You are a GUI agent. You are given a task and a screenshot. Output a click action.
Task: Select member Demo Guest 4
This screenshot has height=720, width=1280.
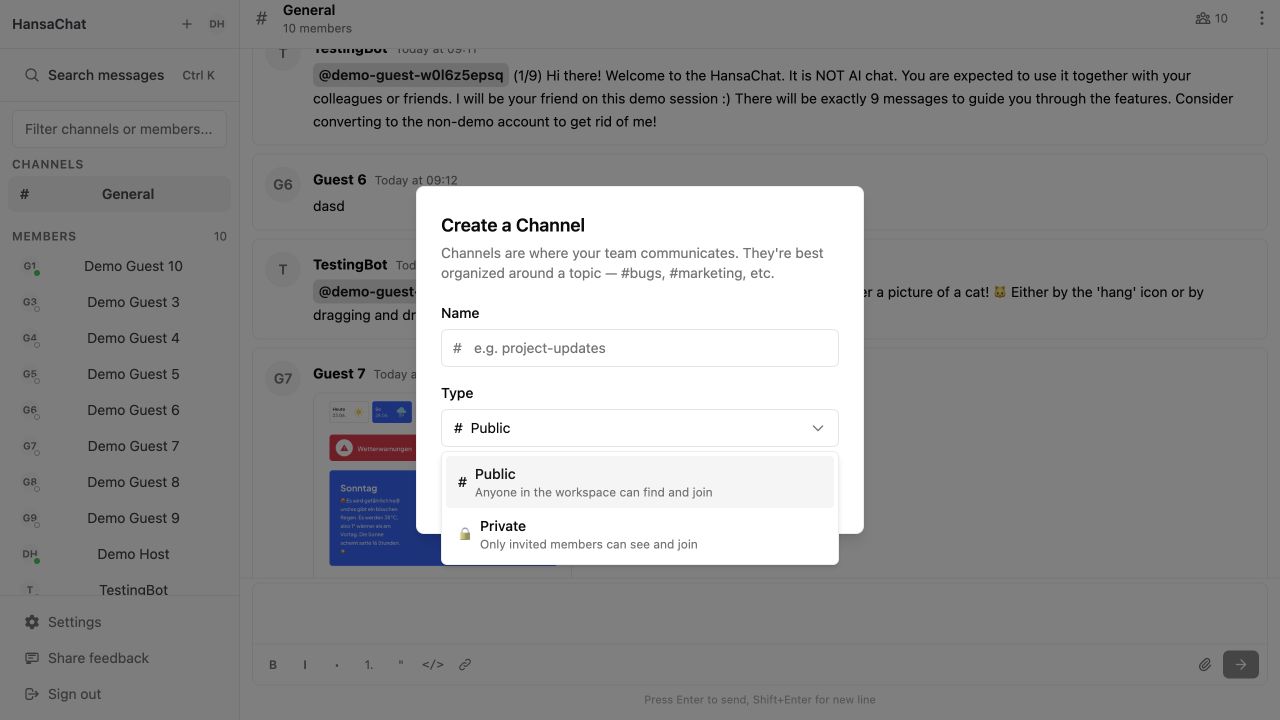point(119,338)
